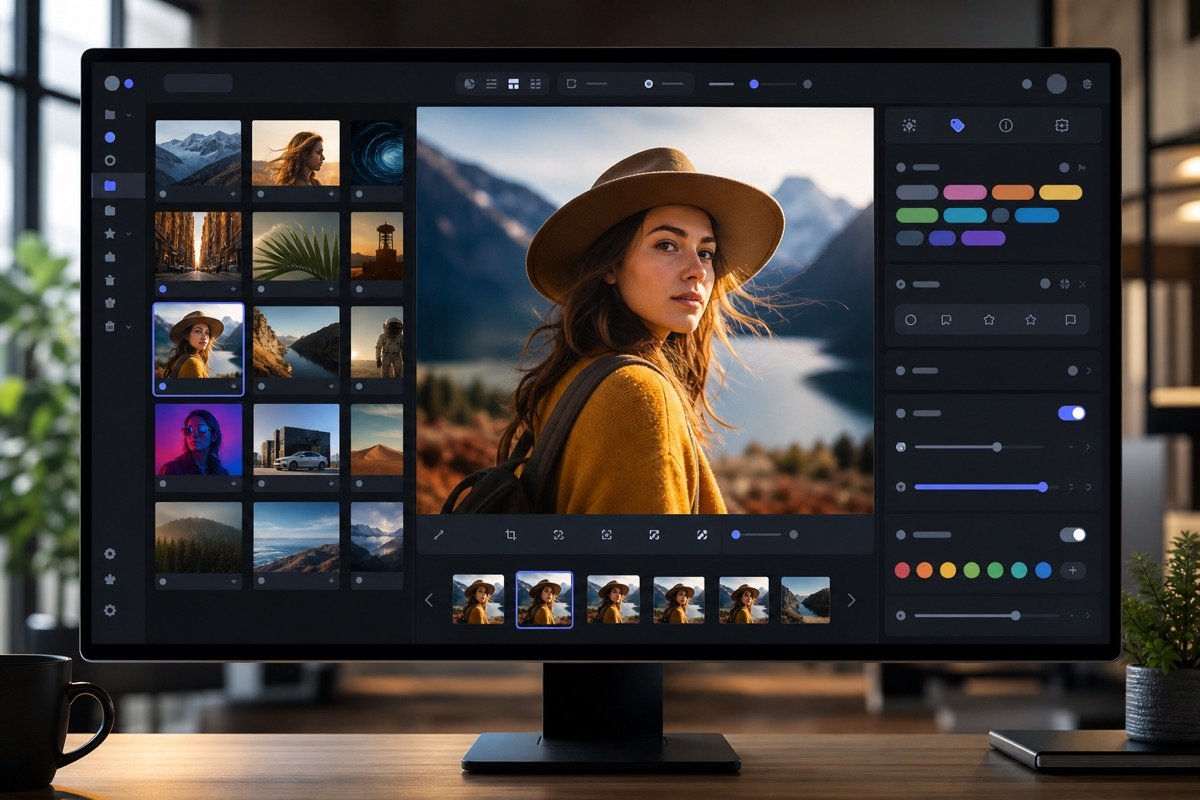The image size is (1200, 800).
Task: Click the blue slider handle in right panel
Action: [1042, 487]
